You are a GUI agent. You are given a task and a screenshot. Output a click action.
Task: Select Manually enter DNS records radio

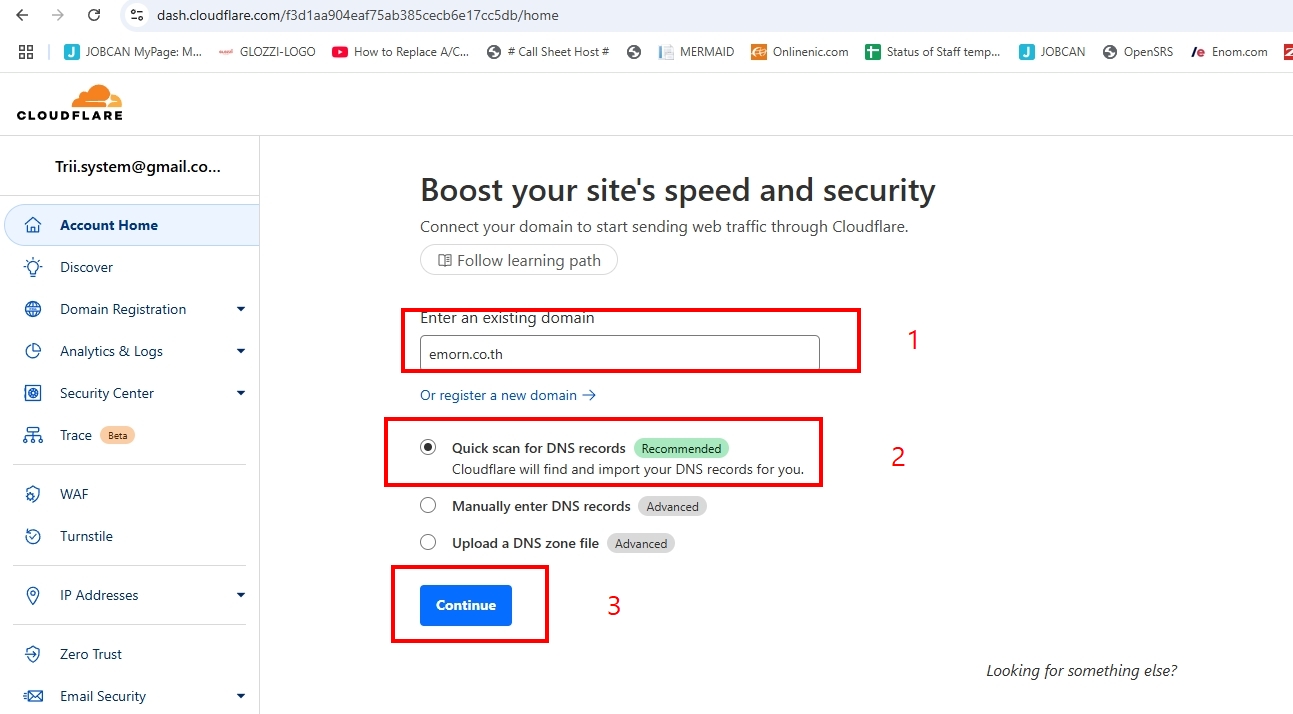[428, 505]
